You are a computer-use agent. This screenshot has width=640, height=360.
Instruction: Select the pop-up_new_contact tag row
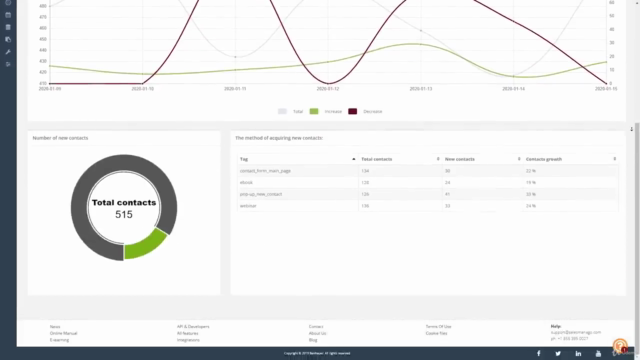(428, 194)
